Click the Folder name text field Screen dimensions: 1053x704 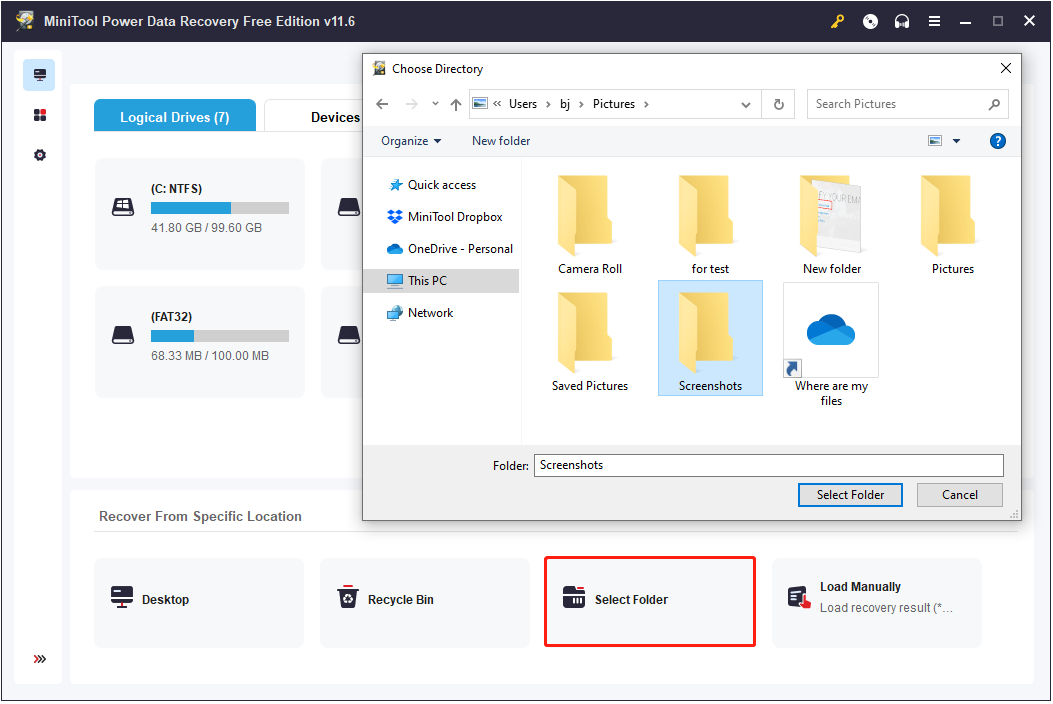tap(768, 466)
